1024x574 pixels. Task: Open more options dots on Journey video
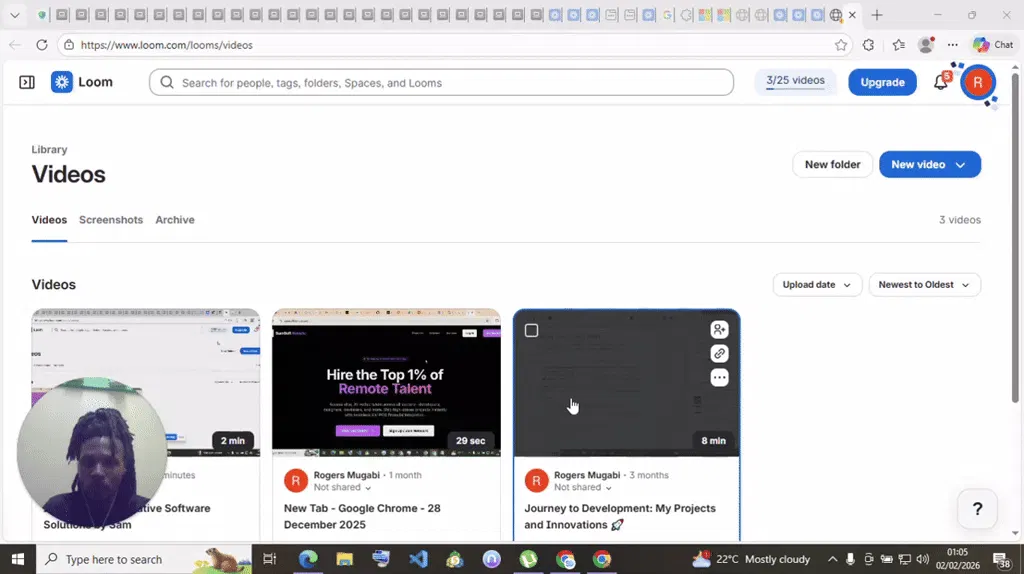tap(719, 377)
